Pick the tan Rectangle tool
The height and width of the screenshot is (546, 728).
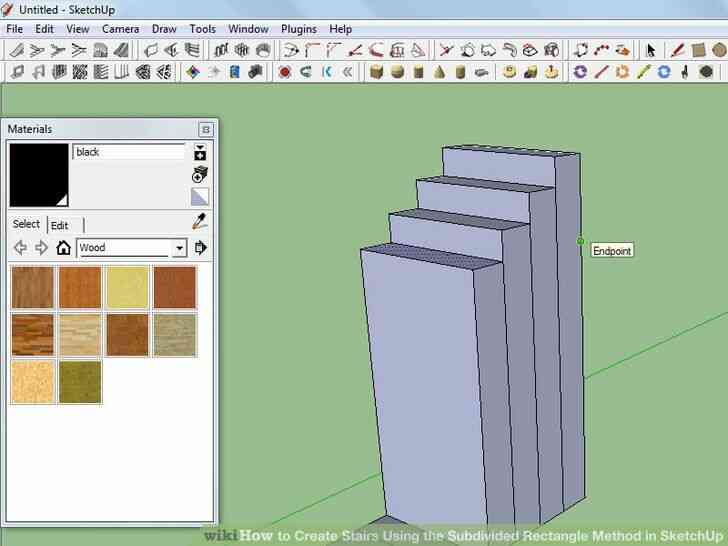[698, 50]
